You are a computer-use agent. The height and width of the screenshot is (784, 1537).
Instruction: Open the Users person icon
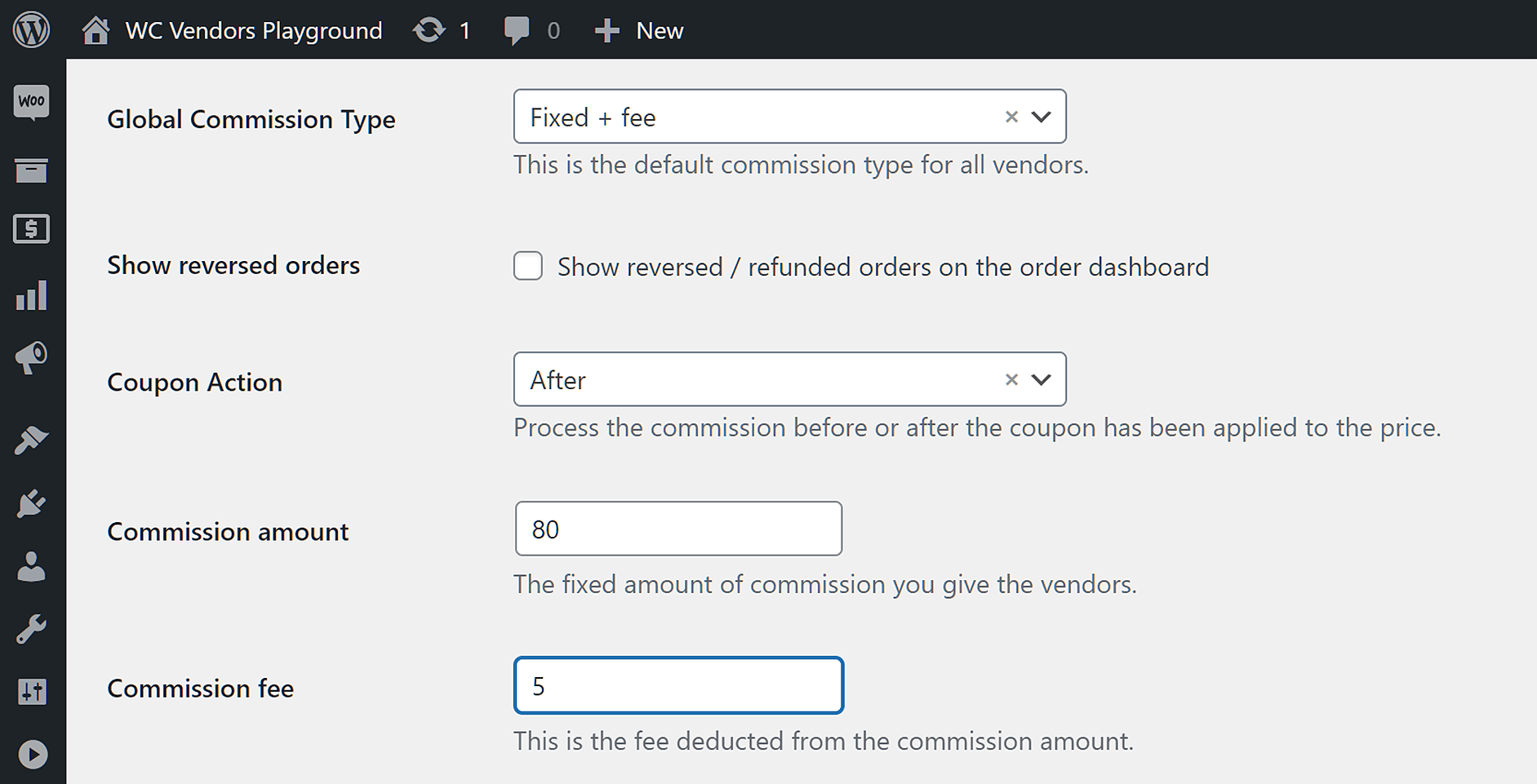point(32,567)
